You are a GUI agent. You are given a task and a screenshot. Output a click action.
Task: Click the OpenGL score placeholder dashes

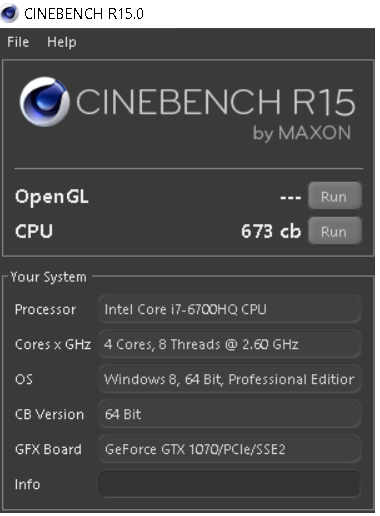pyautogui.click(x=290, y=197)
